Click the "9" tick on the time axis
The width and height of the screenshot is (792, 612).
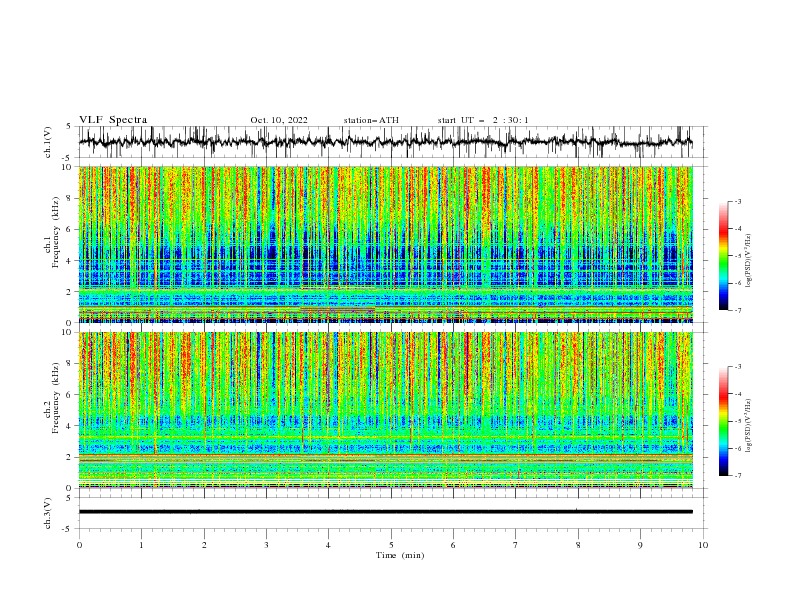click(640, 545)
